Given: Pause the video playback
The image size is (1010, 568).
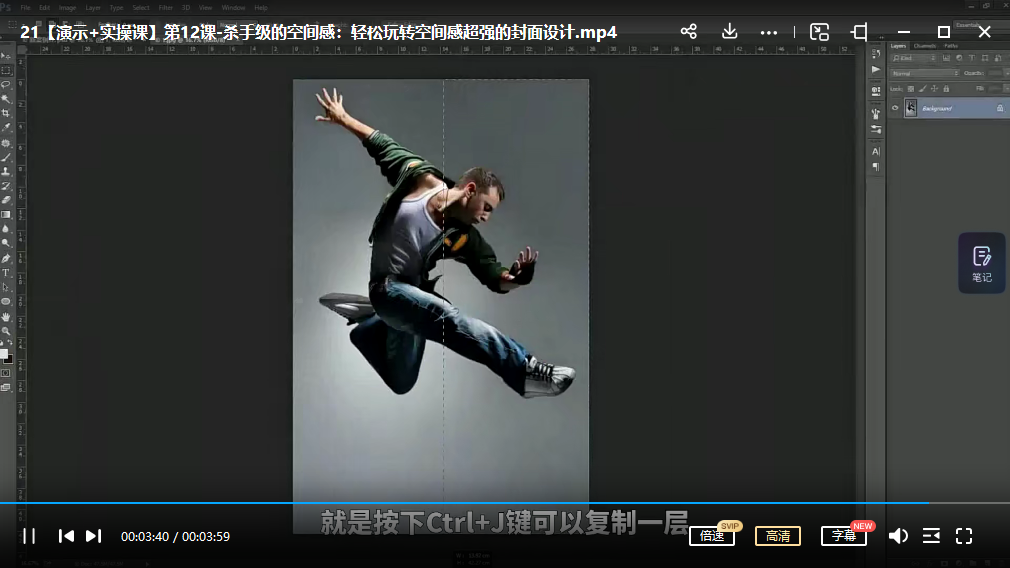Looking at the screenshot, I should tap(29, 536).
